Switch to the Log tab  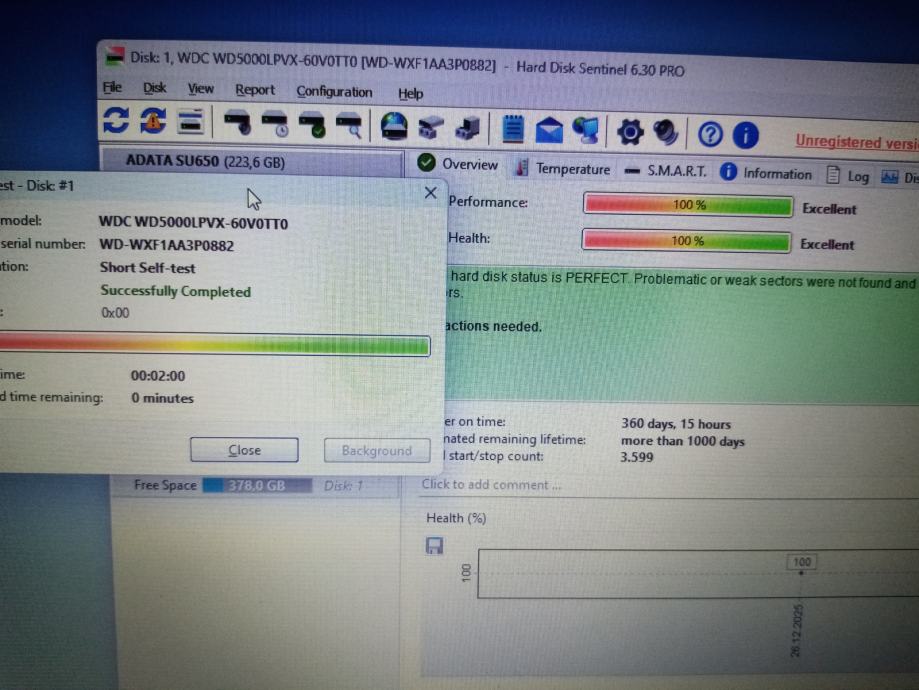848,176
